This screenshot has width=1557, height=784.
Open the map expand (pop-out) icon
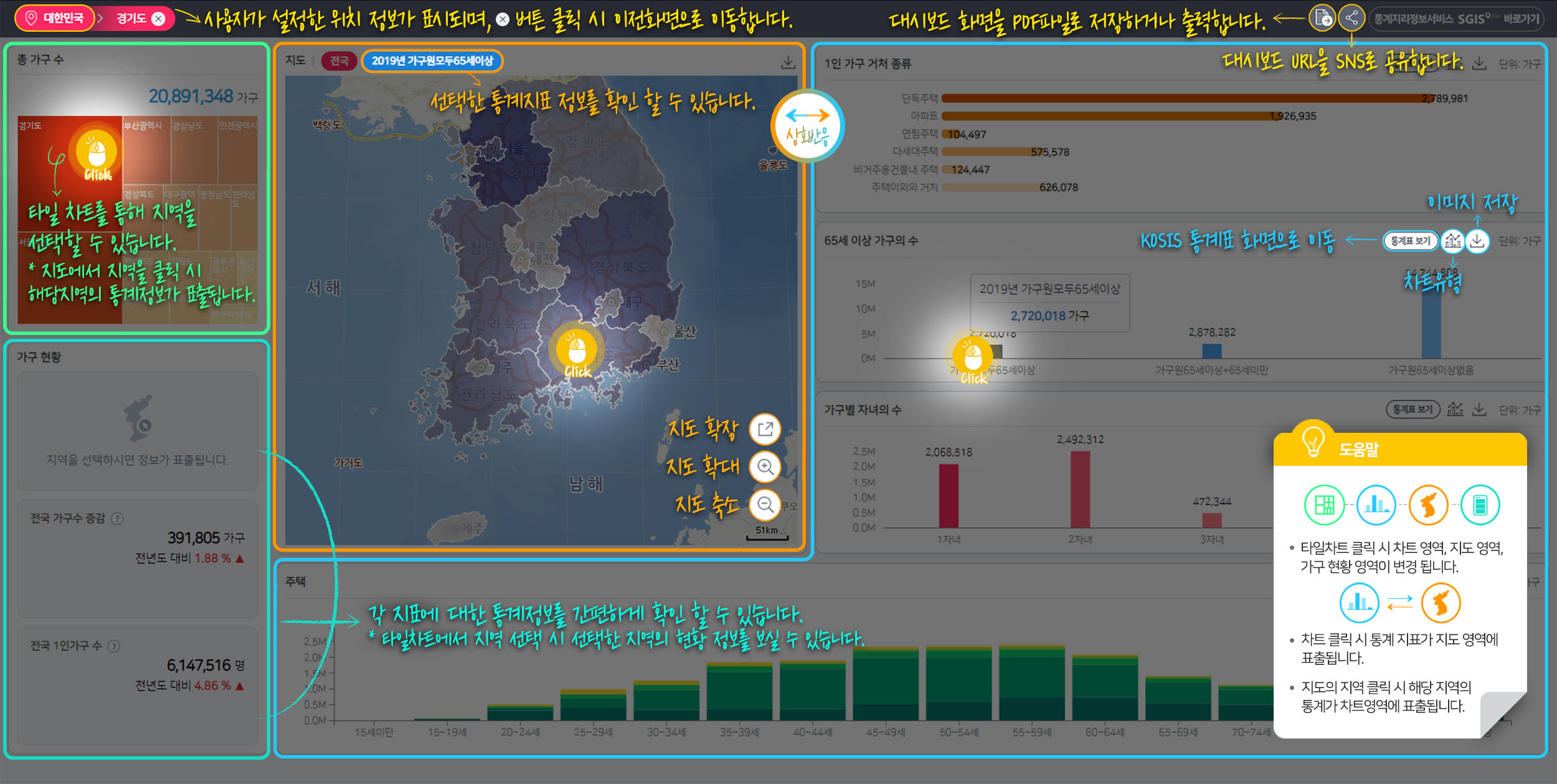tap(765, 429)
